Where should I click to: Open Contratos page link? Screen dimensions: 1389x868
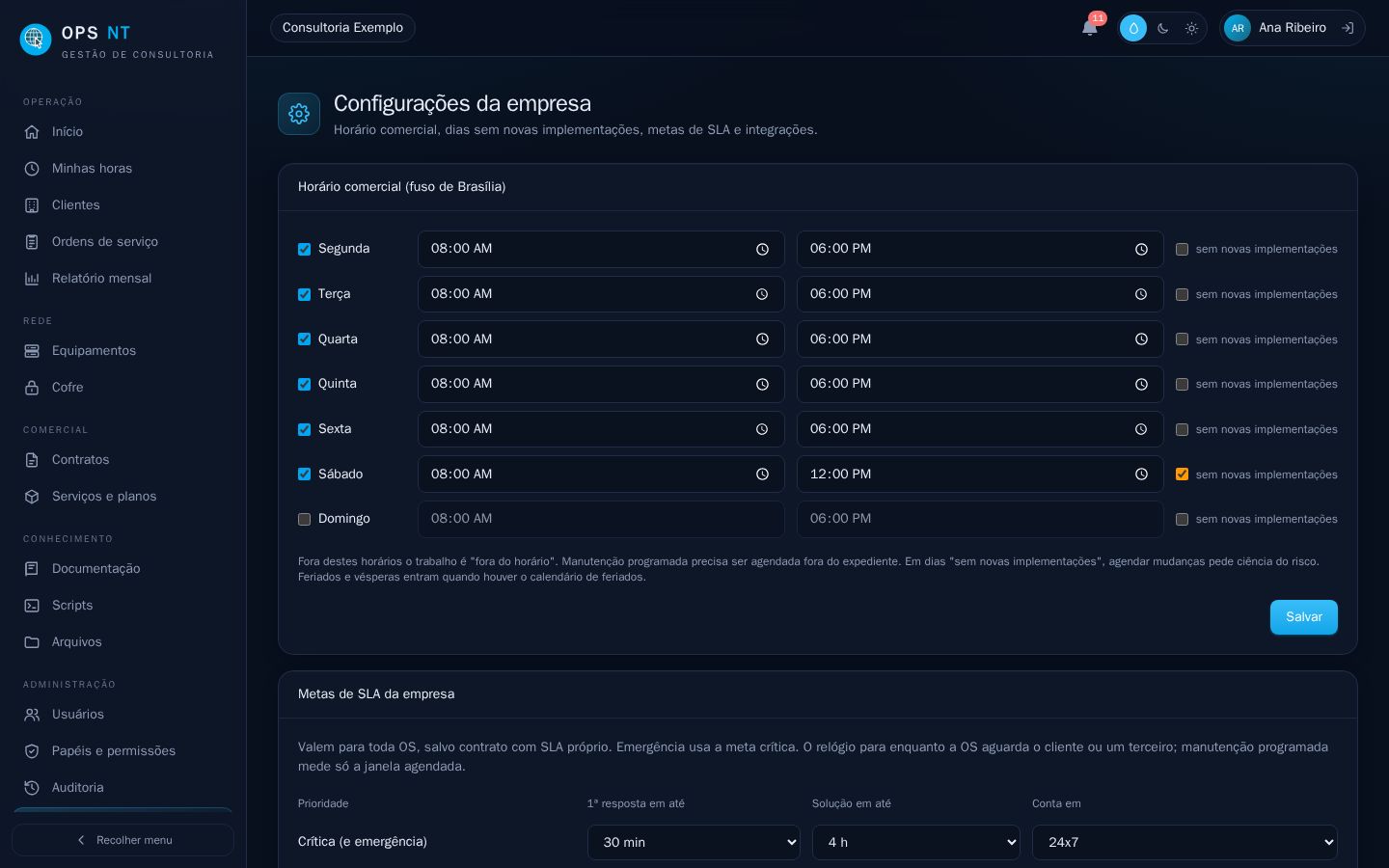(x=123, y=460)
